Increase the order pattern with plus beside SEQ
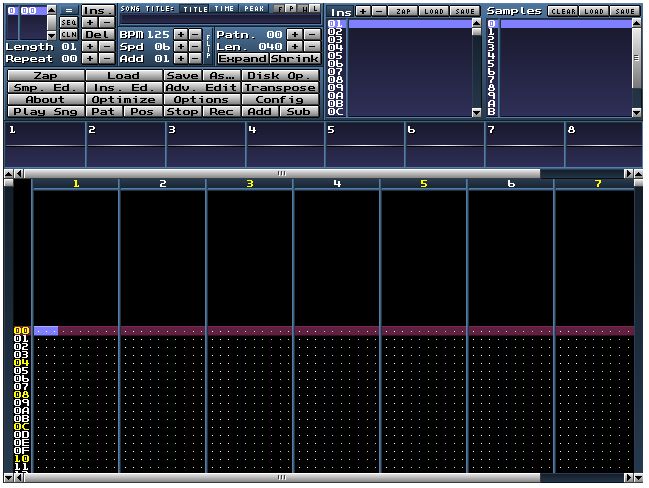This screenshot has height=488, width=649. point(89,22)
